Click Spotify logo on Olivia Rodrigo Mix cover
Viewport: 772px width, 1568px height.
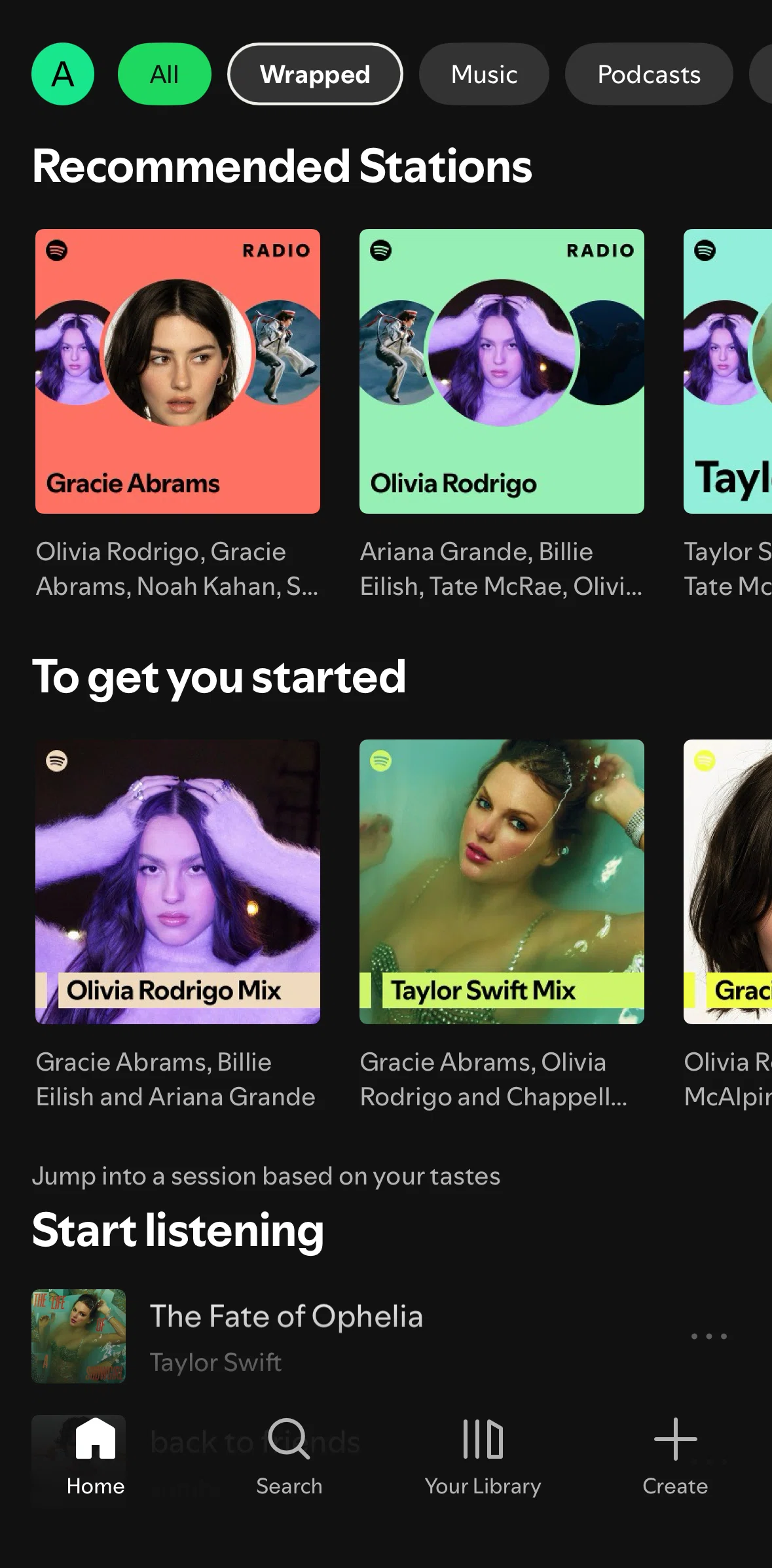[x=57, y=760]
